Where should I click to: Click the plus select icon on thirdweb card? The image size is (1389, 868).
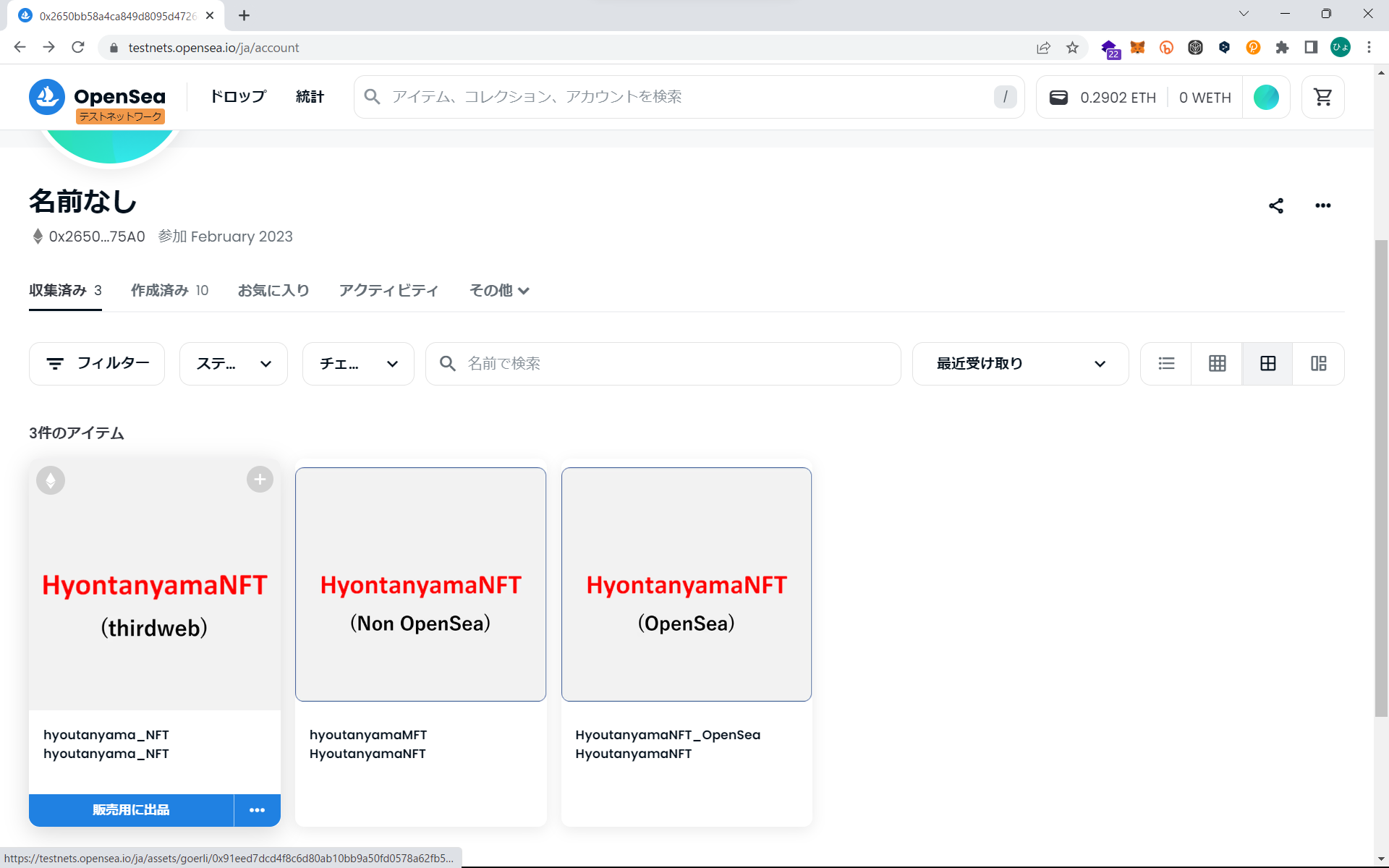coord(260,480)
